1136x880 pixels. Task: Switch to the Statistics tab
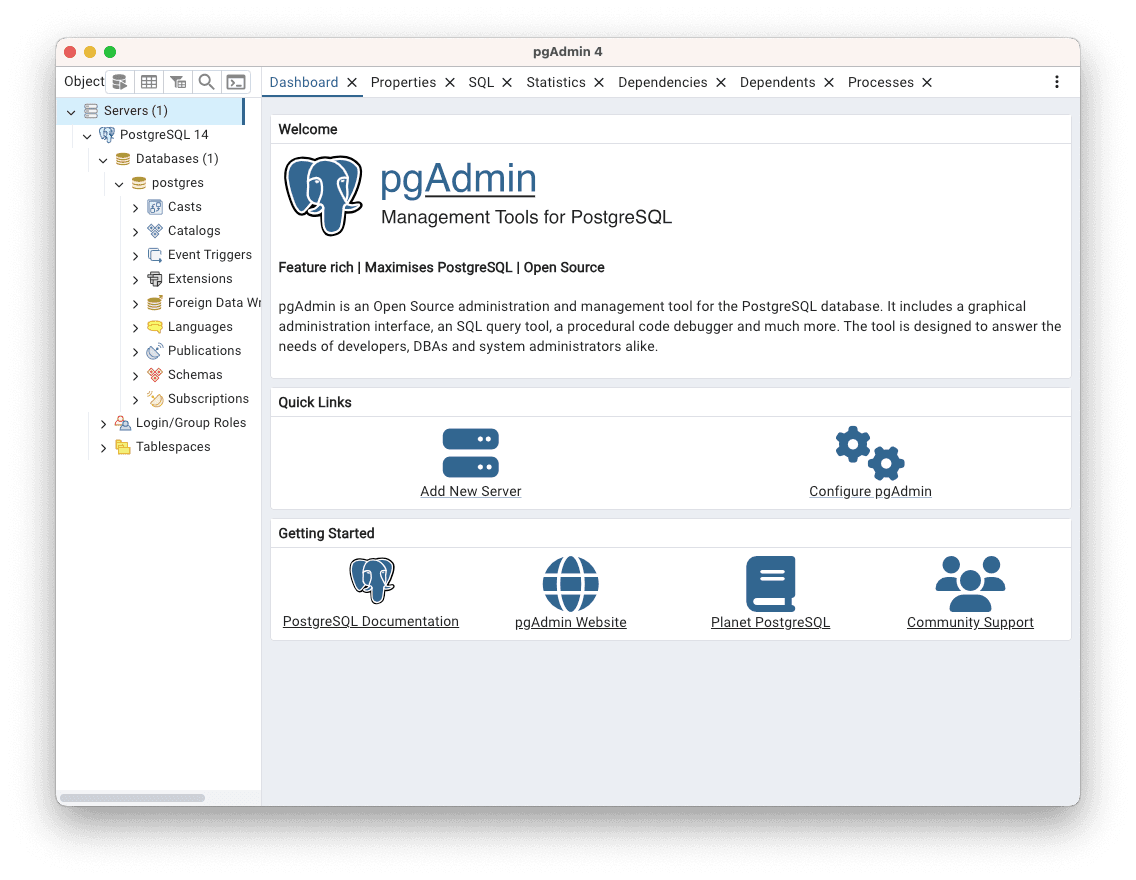click(556, 83)
